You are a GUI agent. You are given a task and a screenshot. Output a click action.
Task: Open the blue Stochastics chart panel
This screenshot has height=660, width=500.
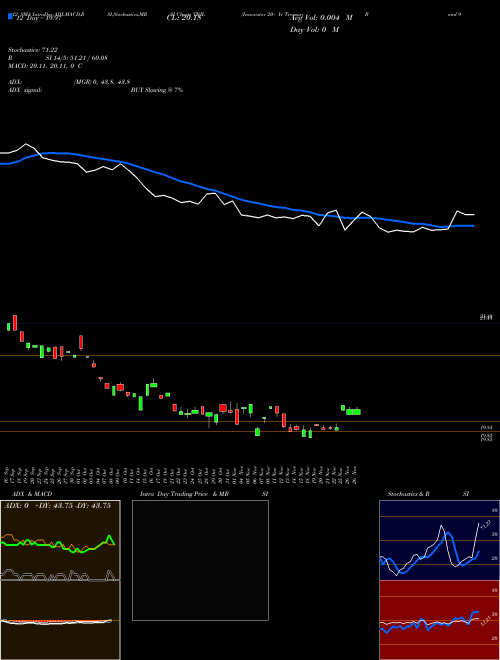point(439,540)
